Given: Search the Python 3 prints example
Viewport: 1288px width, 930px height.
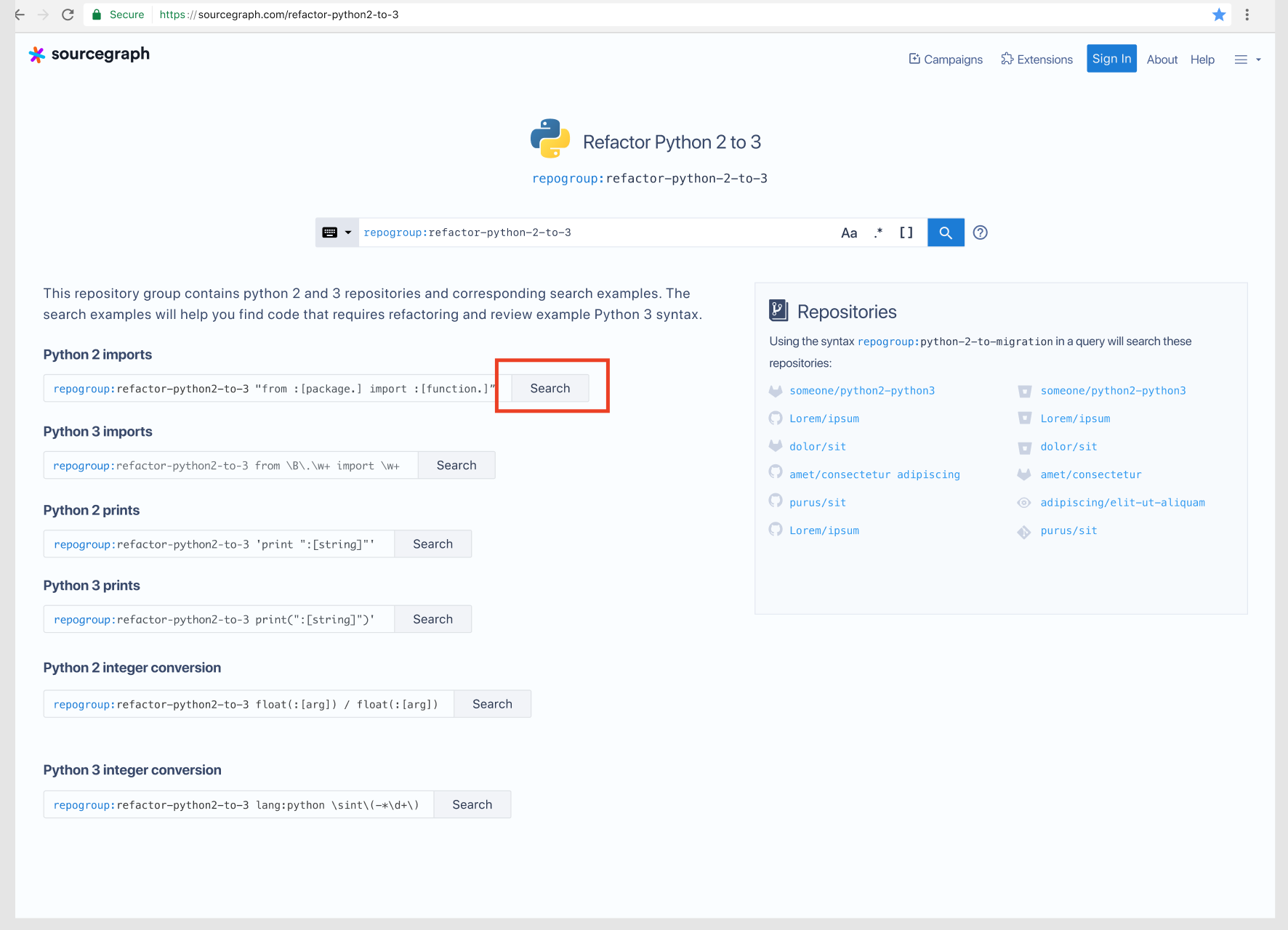Looking at the screenshot, I should (432, 619).
